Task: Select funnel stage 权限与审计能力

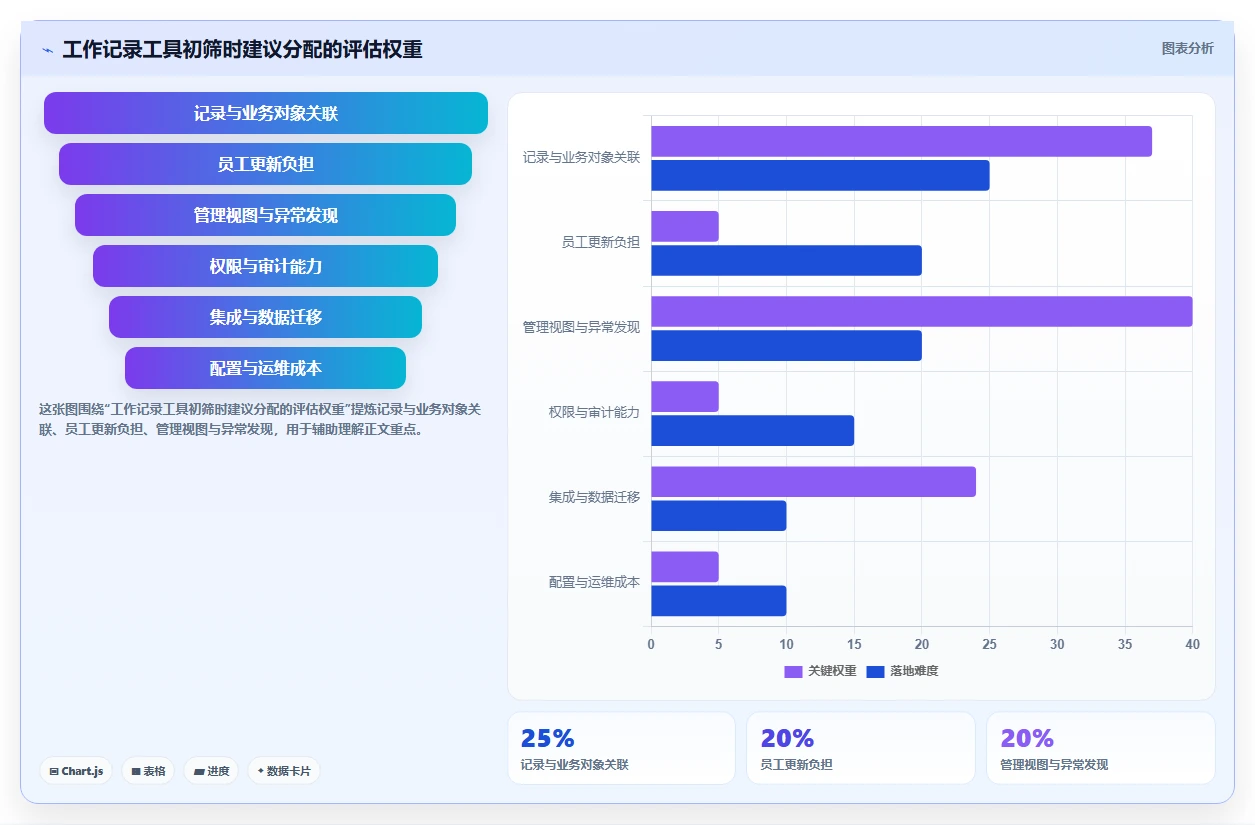Action: click(x=266, y=266)
